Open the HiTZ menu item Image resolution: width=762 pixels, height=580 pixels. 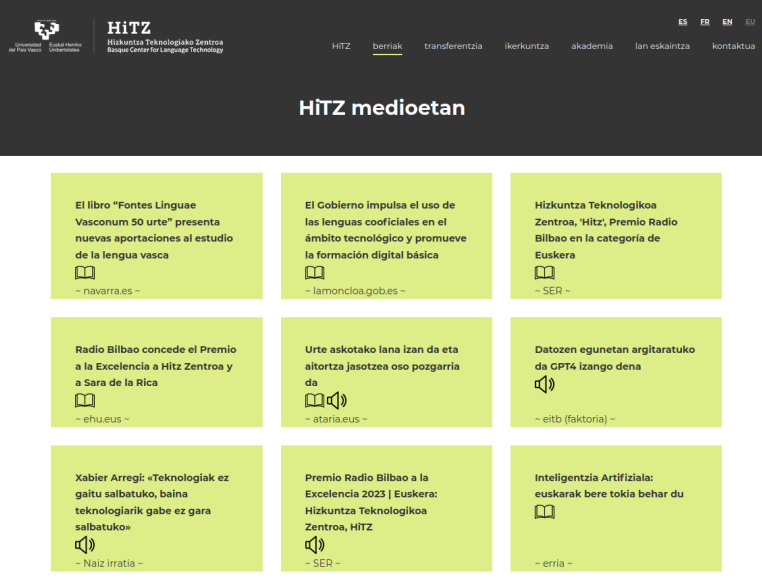pos(341,46)
